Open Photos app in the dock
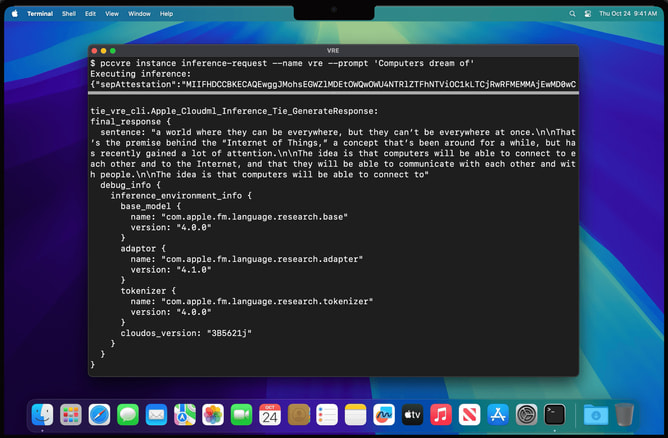The height and width of the screenshot is (438, 668). (213, 415)
